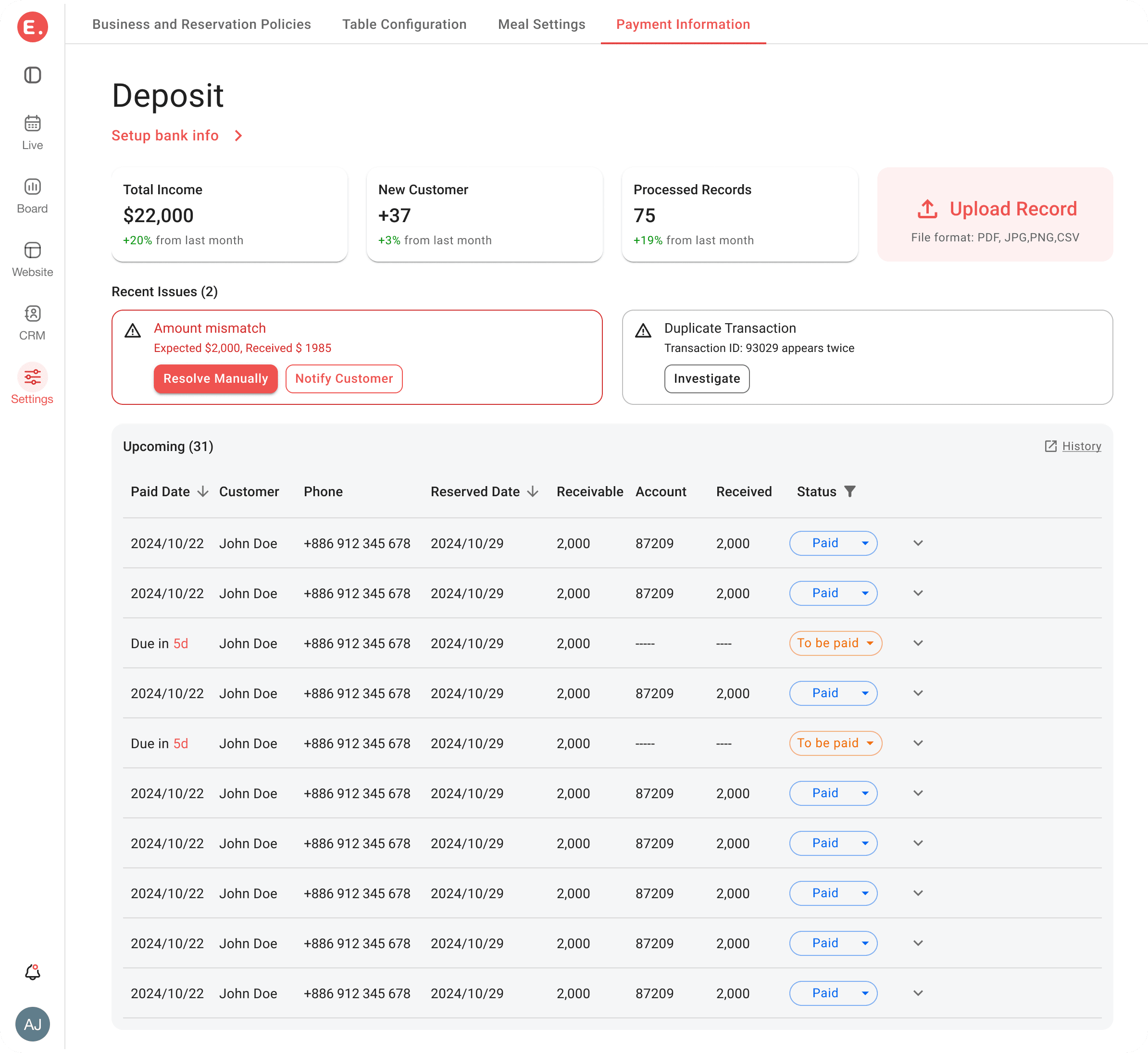1148x1053 pixels.
Task: Click the Total Income card
Action: [x=230, y=215]
